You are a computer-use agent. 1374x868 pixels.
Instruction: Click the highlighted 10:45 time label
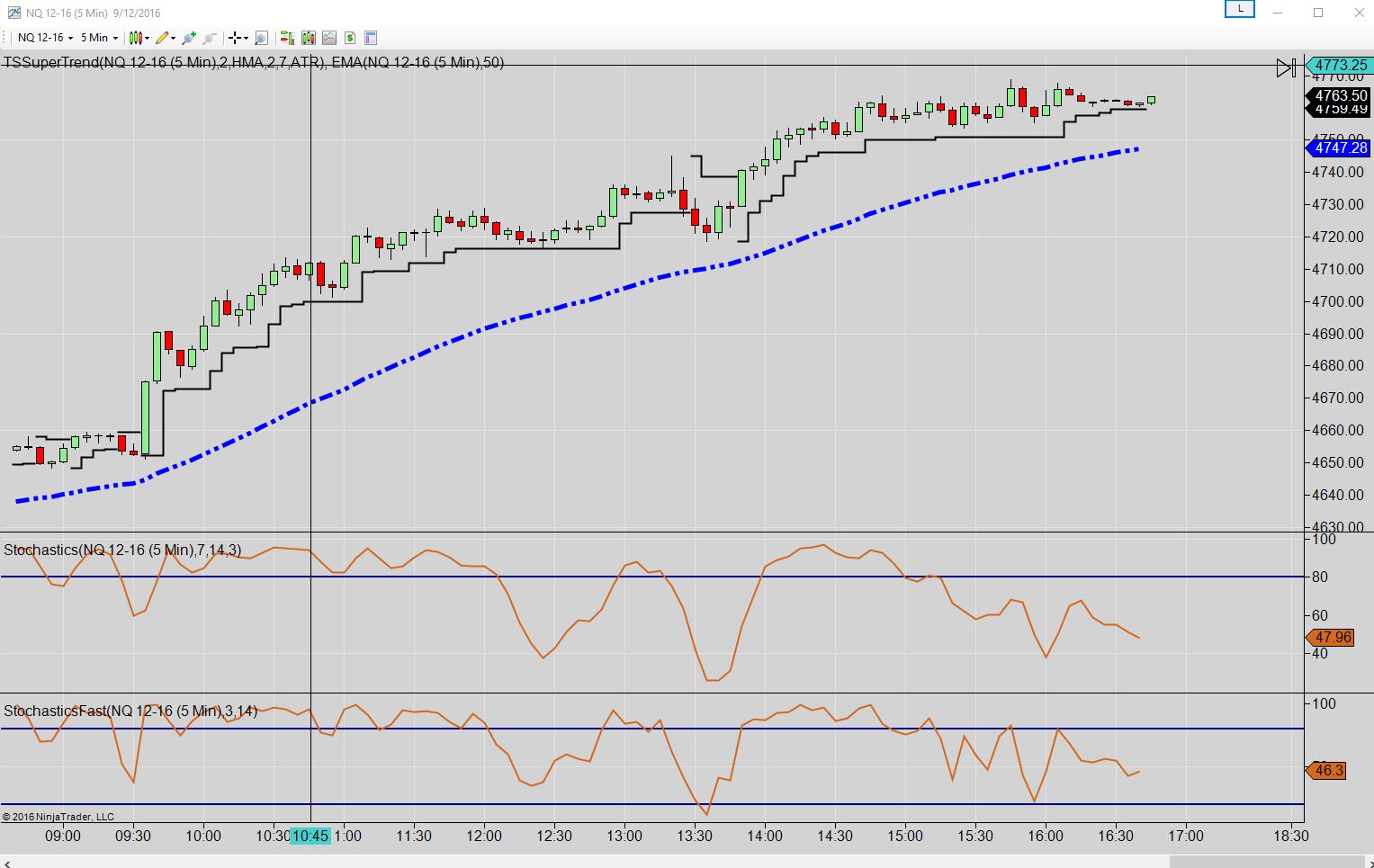tap(310, 836)
